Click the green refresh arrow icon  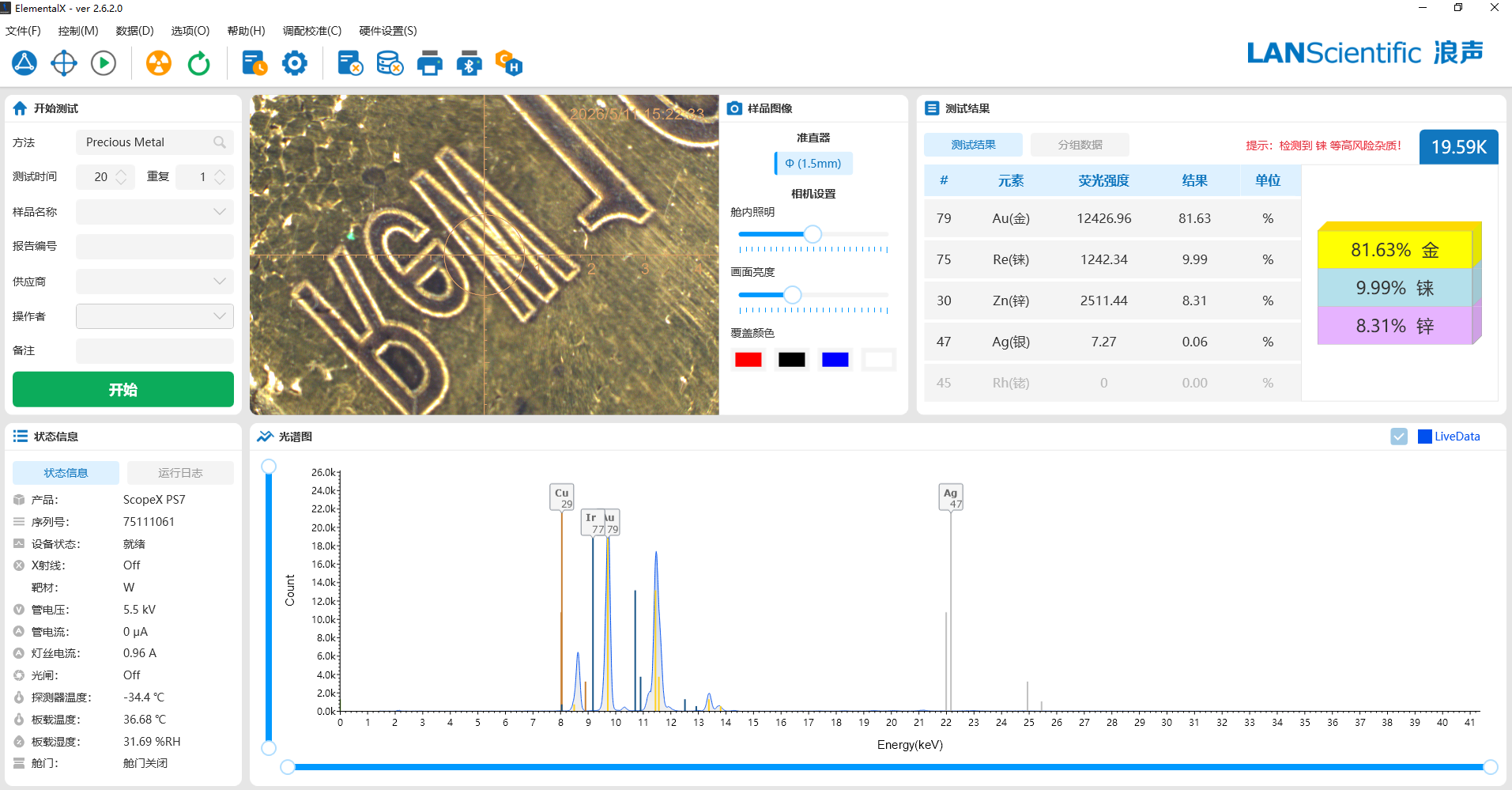(198, 63)
